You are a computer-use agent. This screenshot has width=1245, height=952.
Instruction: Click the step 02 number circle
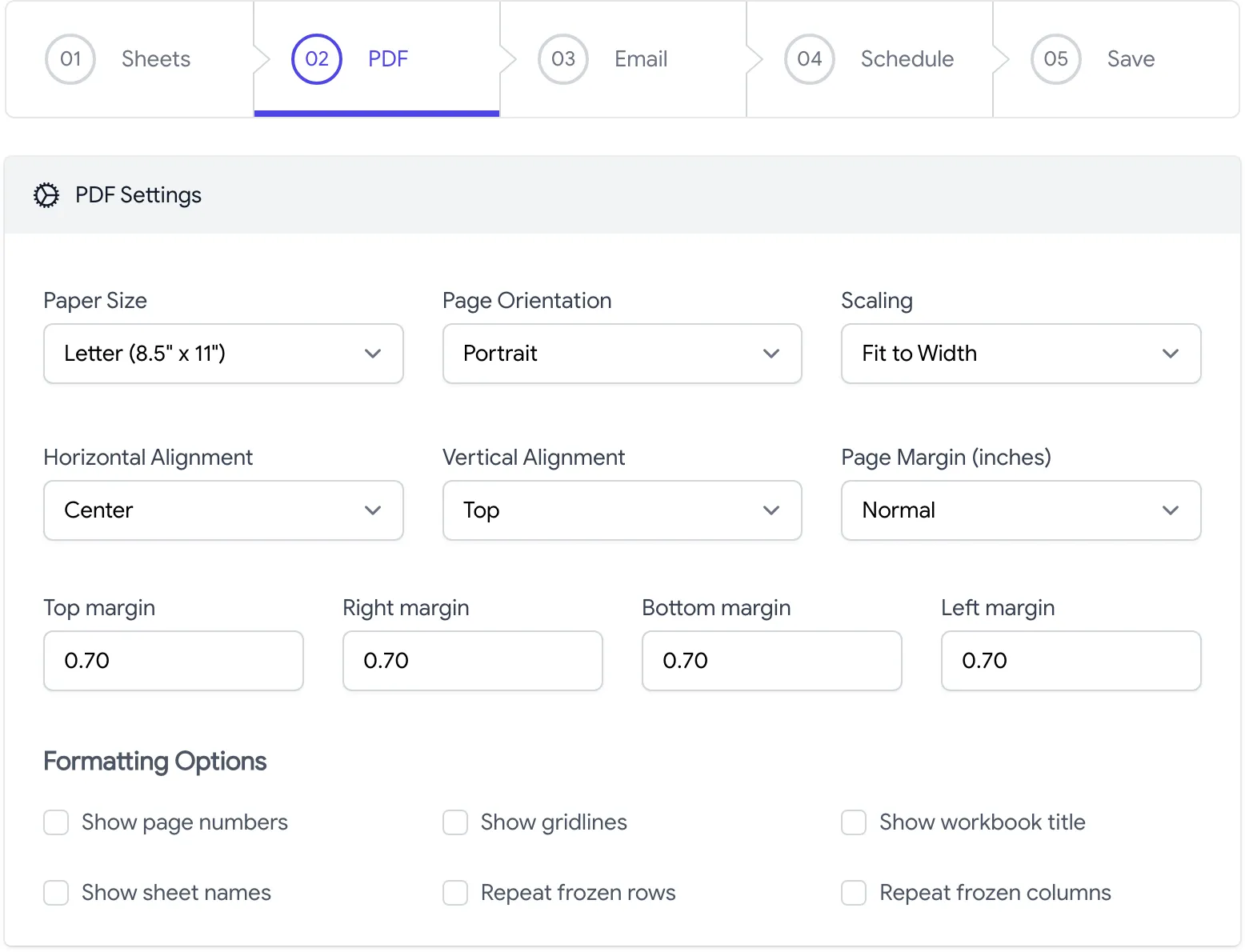(x=316, y=59)
